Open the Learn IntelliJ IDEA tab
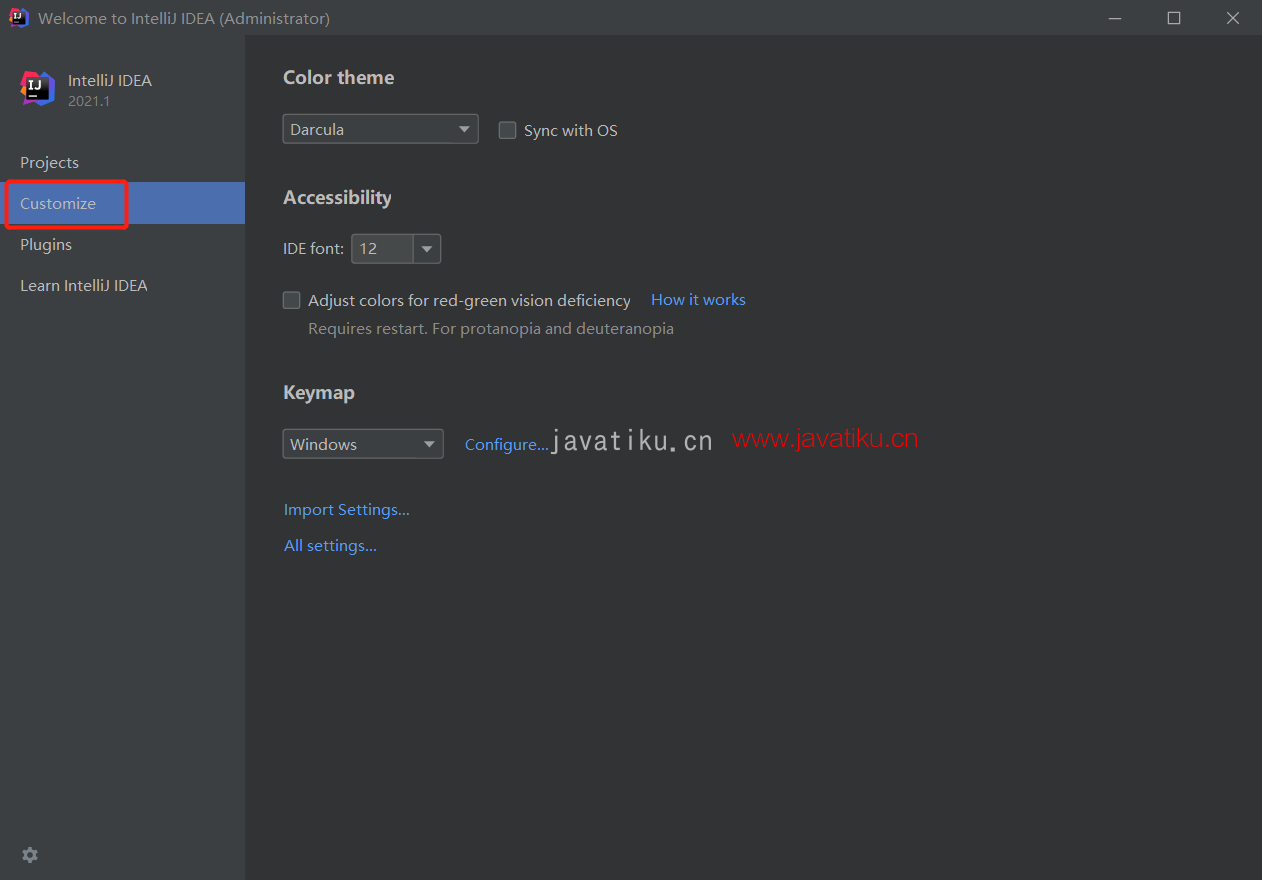1262x880 pixels. click(x=122, y=285)
